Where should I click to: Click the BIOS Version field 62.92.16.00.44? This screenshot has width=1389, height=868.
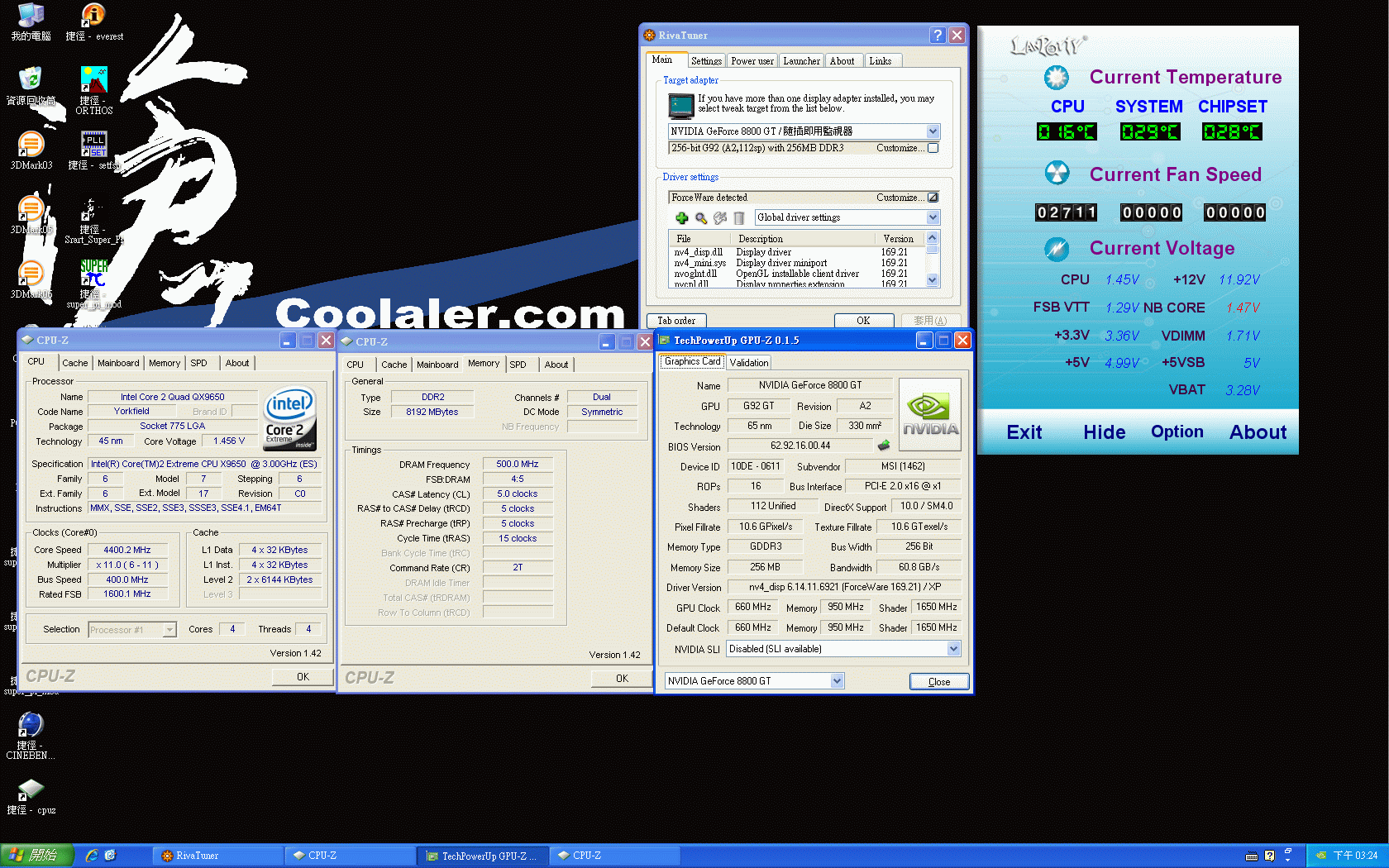(x=800, y=446)
